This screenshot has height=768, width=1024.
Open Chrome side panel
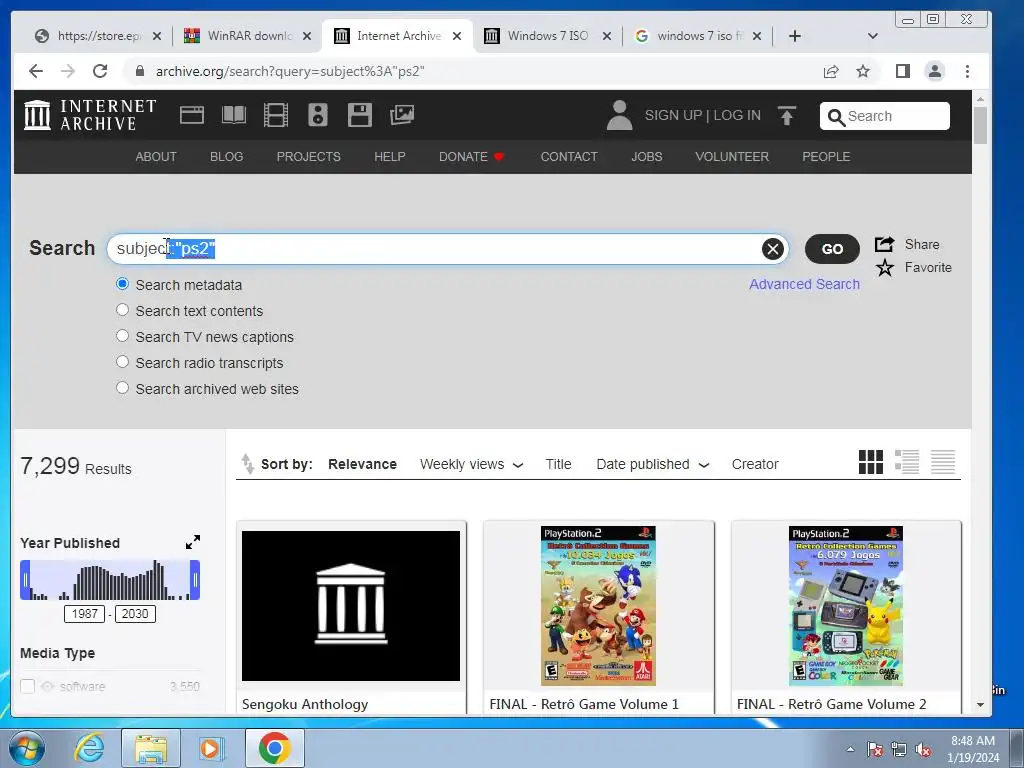coord(903,71)
